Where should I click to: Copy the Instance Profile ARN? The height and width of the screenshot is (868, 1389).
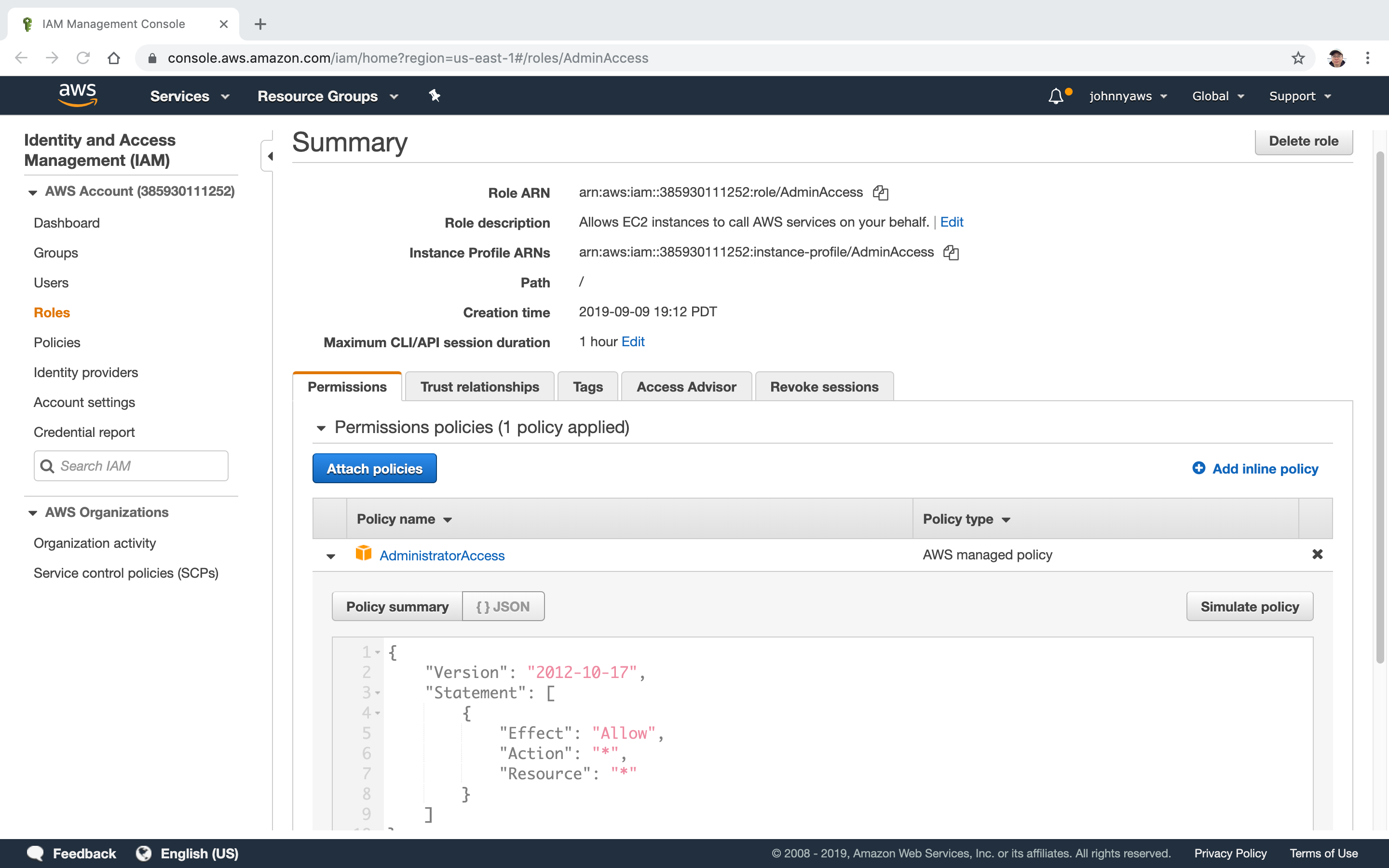(x=951, y=253)
